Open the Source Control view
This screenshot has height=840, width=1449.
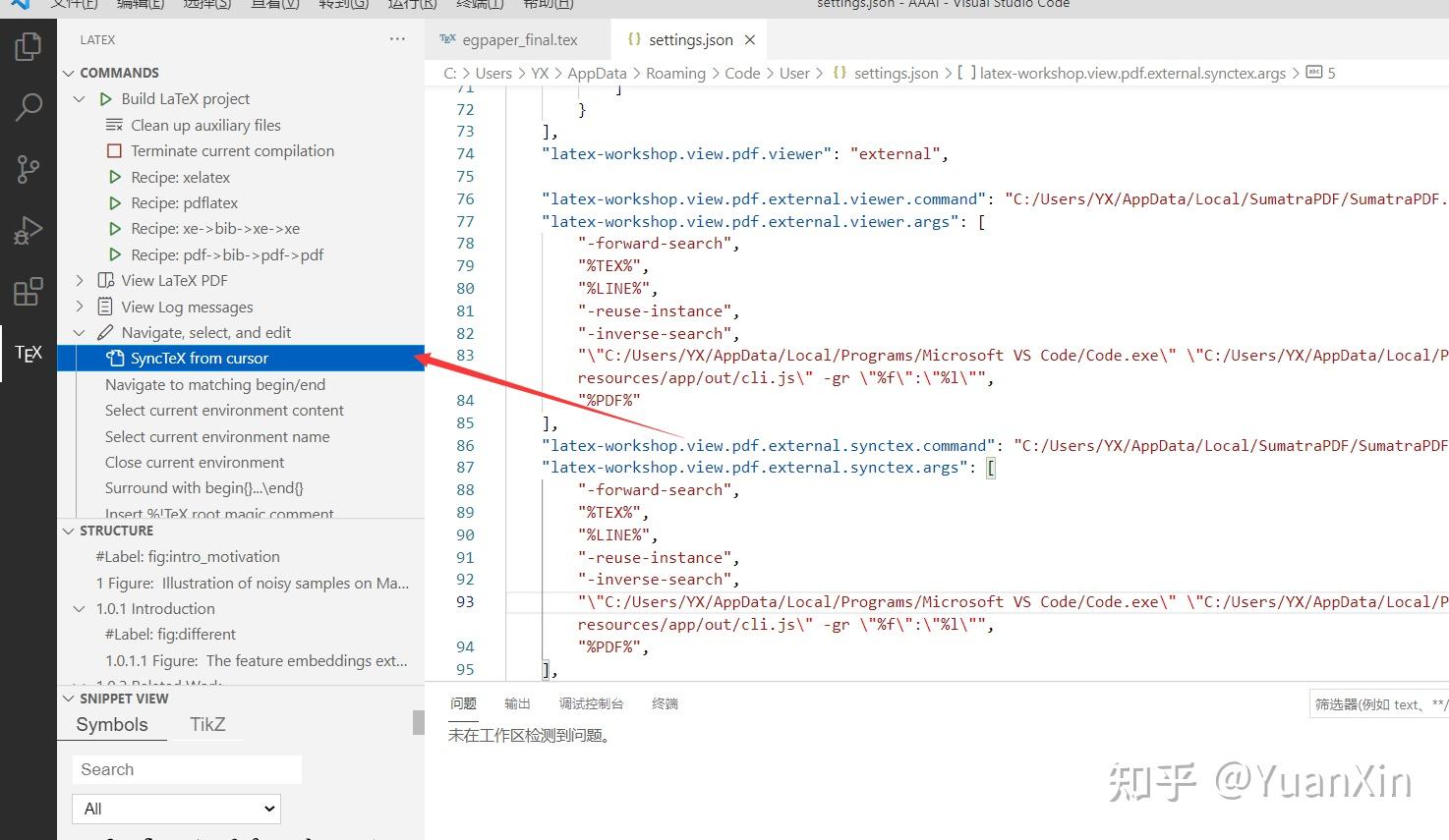(x=29, y=168)
